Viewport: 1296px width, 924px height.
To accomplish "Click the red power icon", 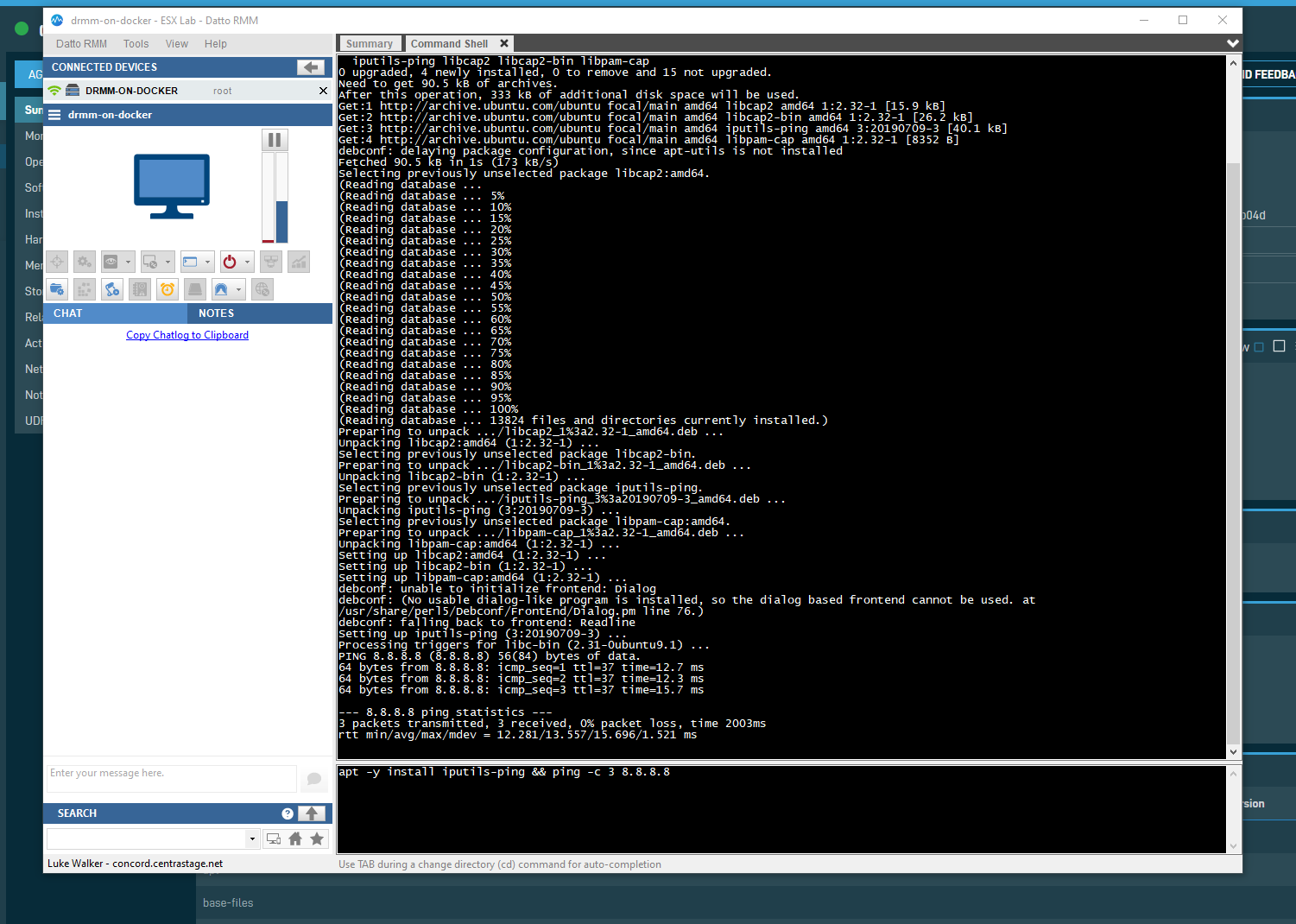I will point(230,262).
